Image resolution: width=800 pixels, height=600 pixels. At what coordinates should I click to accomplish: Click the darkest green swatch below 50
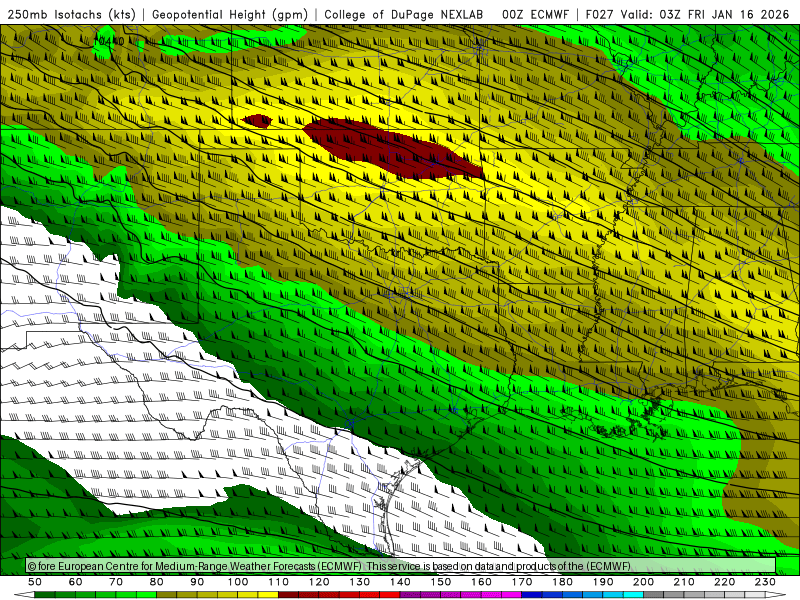click(45, 595)
